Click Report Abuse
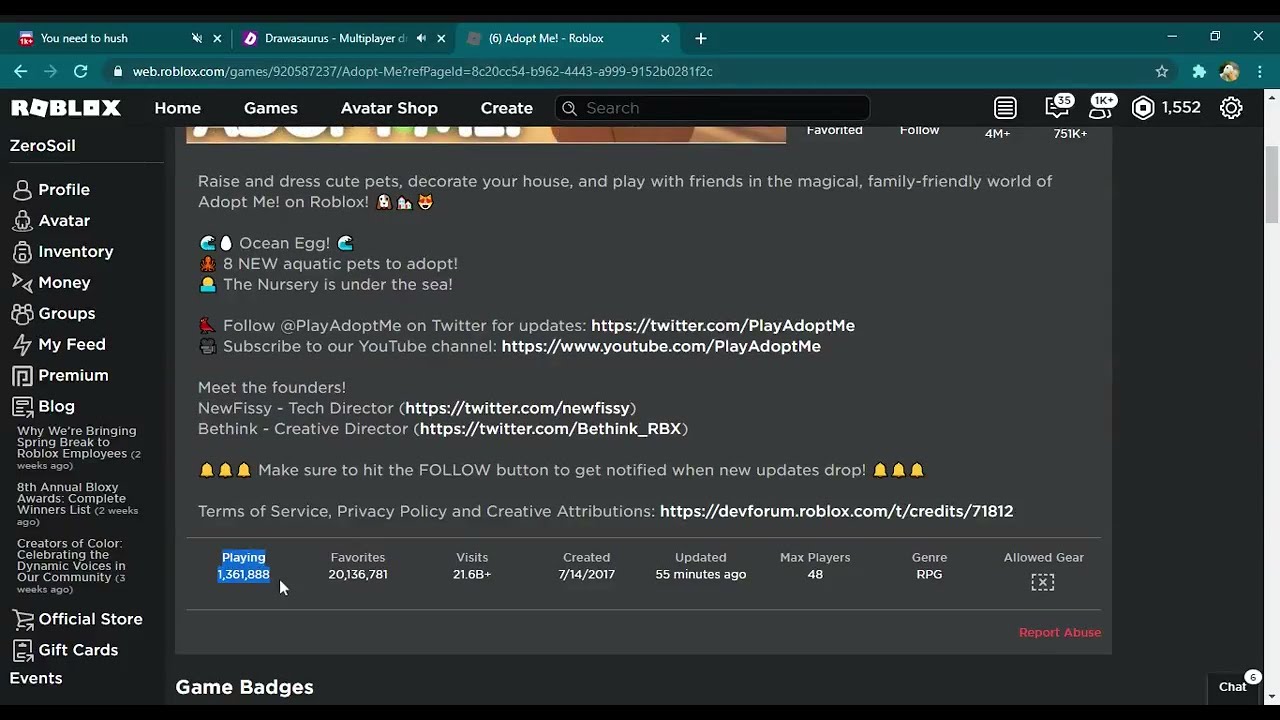 click(1060, 632)
